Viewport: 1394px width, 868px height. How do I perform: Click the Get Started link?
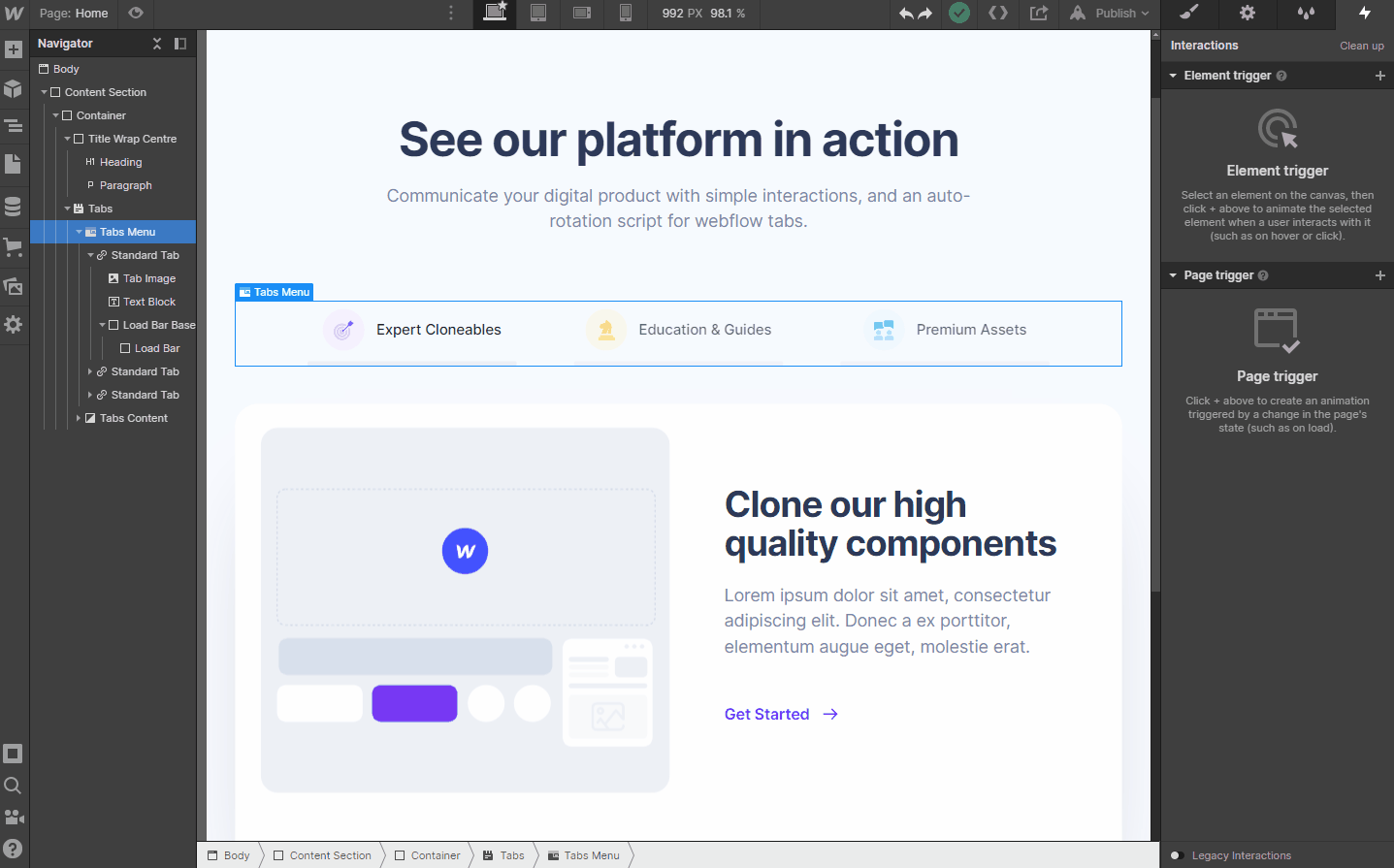pos(781,714)
